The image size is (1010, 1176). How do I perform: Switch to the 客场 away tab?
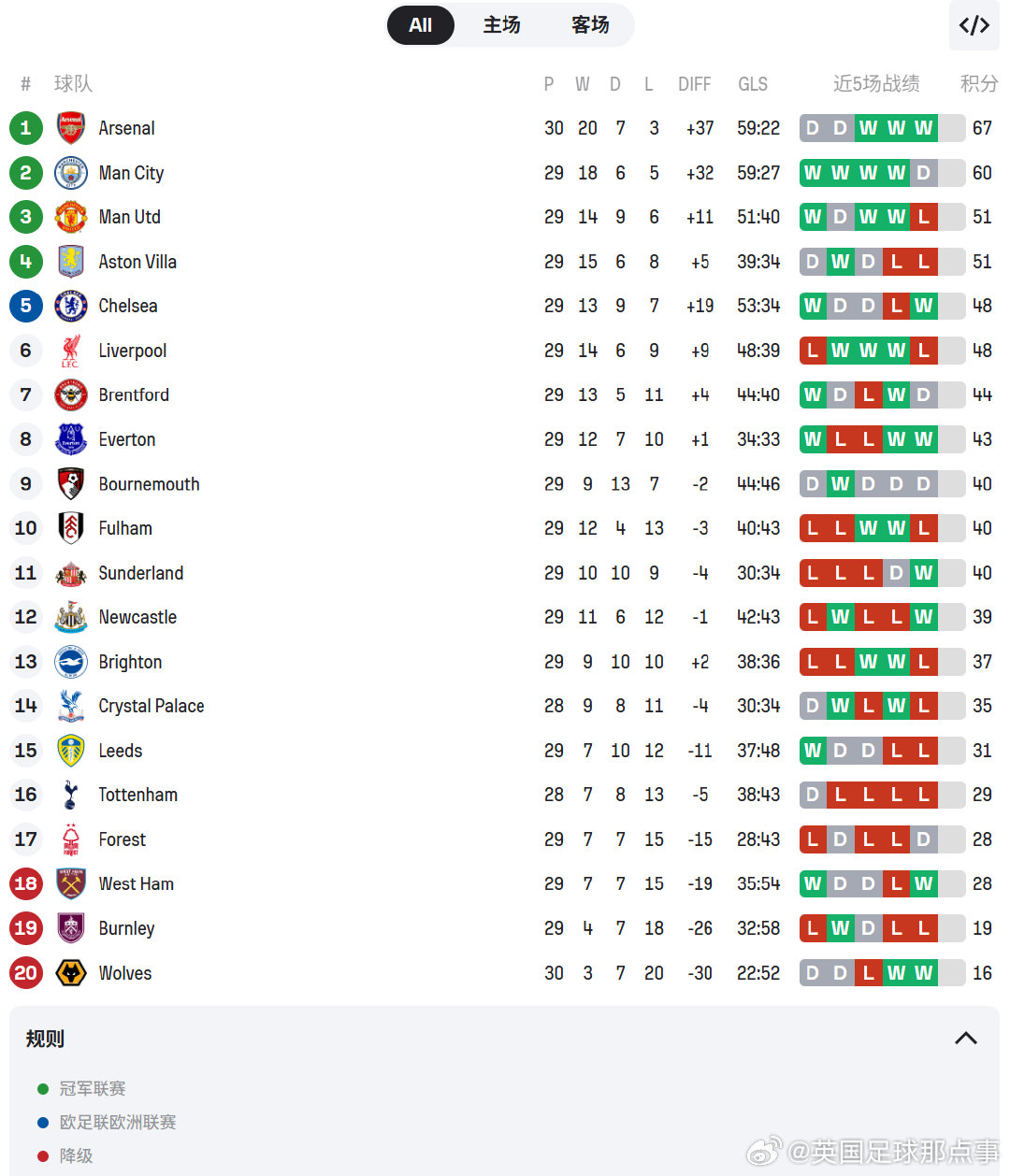pos(590,25)
